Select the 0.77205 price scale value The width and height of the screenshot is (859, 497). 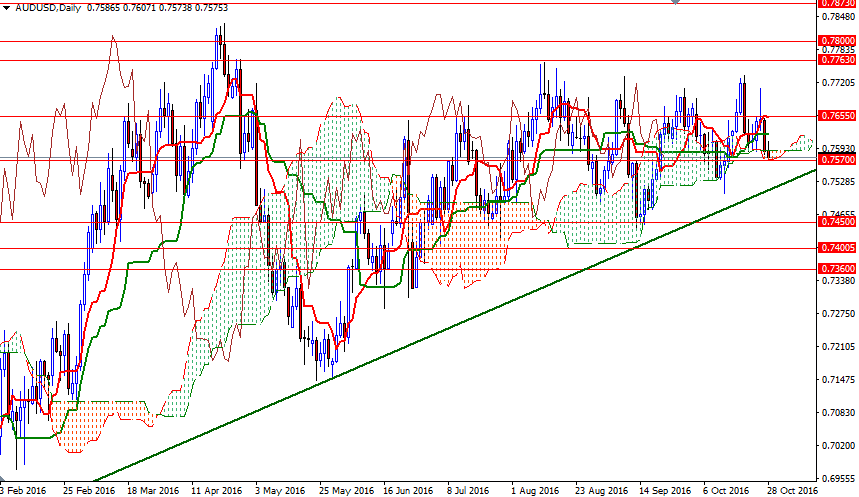[838, 83]
